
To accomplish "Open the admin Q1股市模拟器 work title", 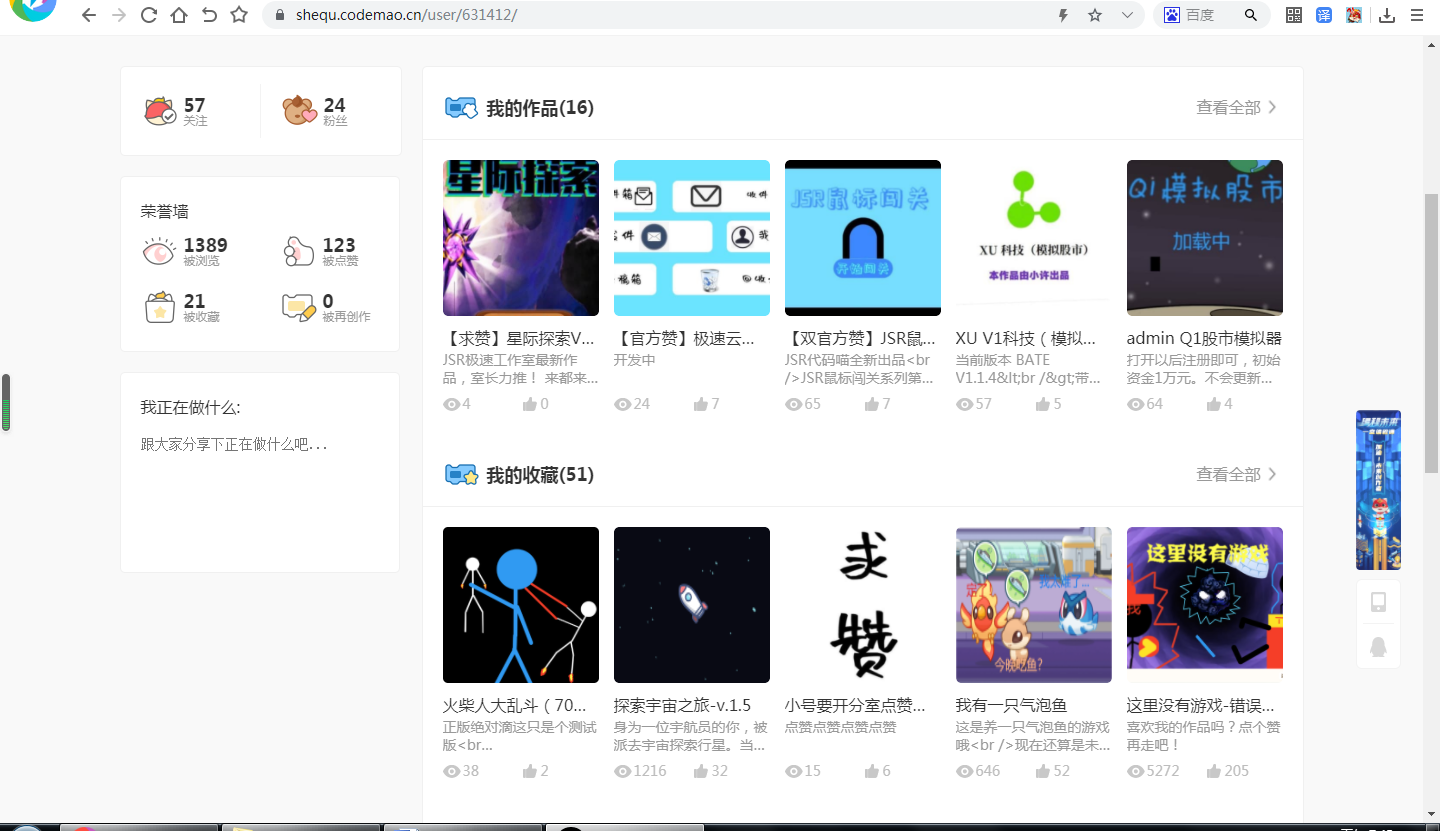I will click(1204, 338).
